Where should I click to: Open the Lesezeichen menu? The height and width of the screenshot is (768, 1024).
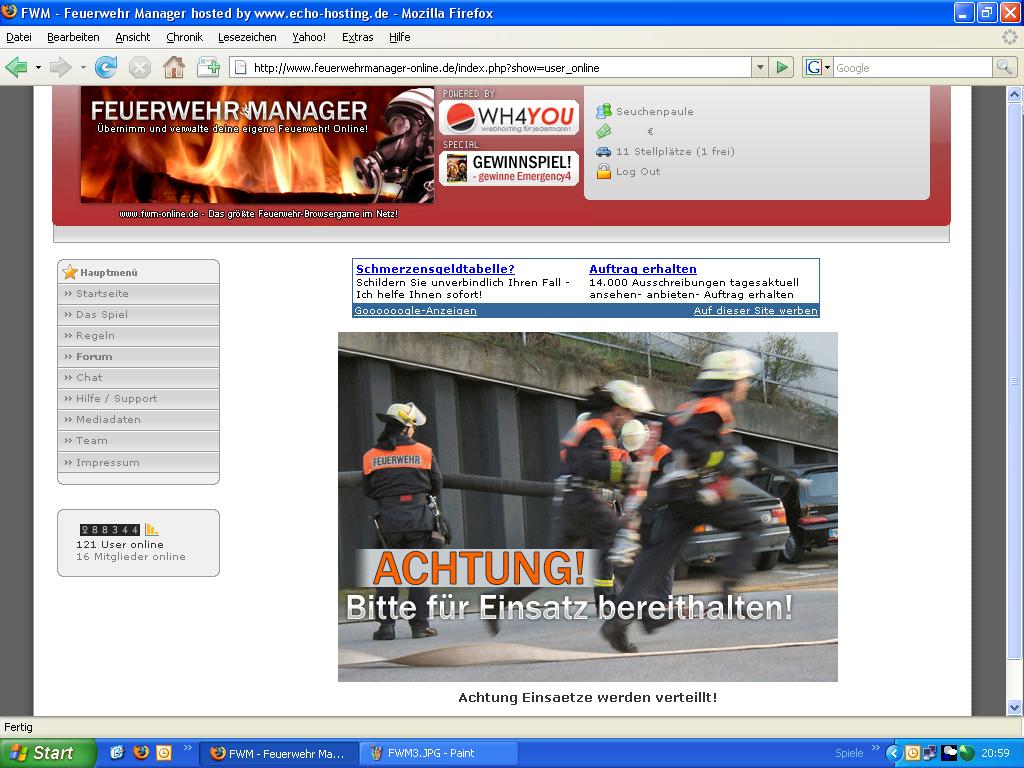click(247, 37)
